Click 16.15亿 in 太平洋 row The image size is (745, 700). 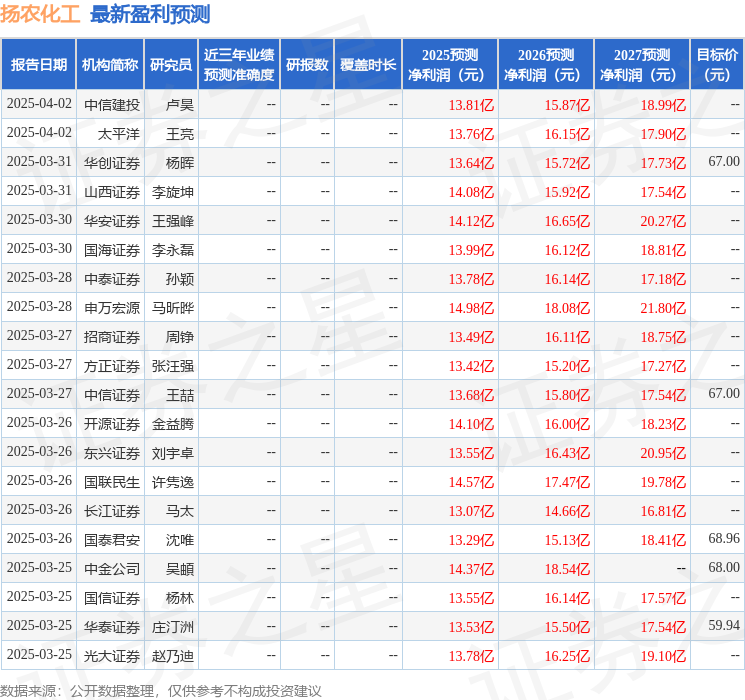567,134
